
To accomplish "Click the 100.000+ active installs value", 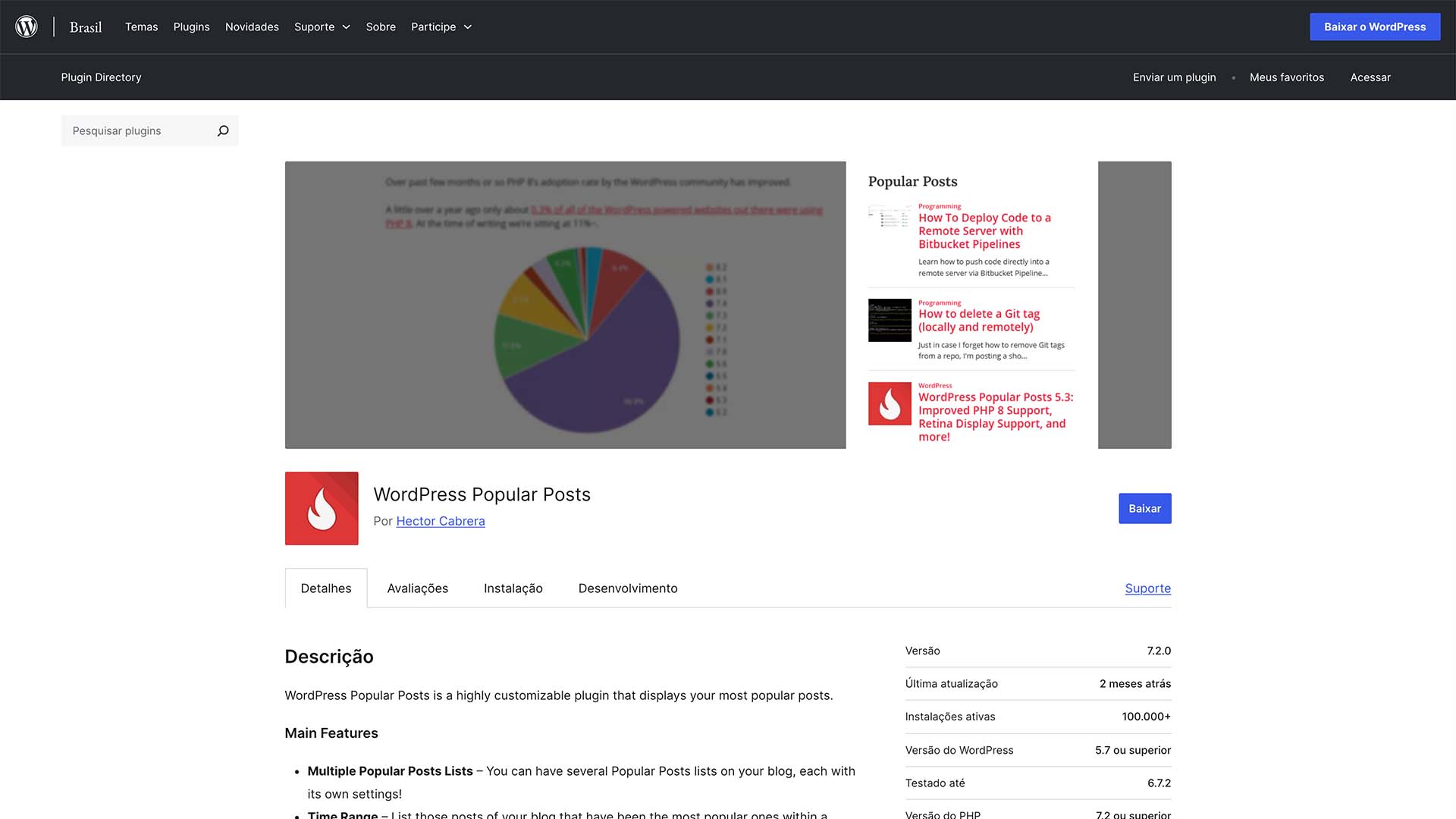I will point(1146,717).
